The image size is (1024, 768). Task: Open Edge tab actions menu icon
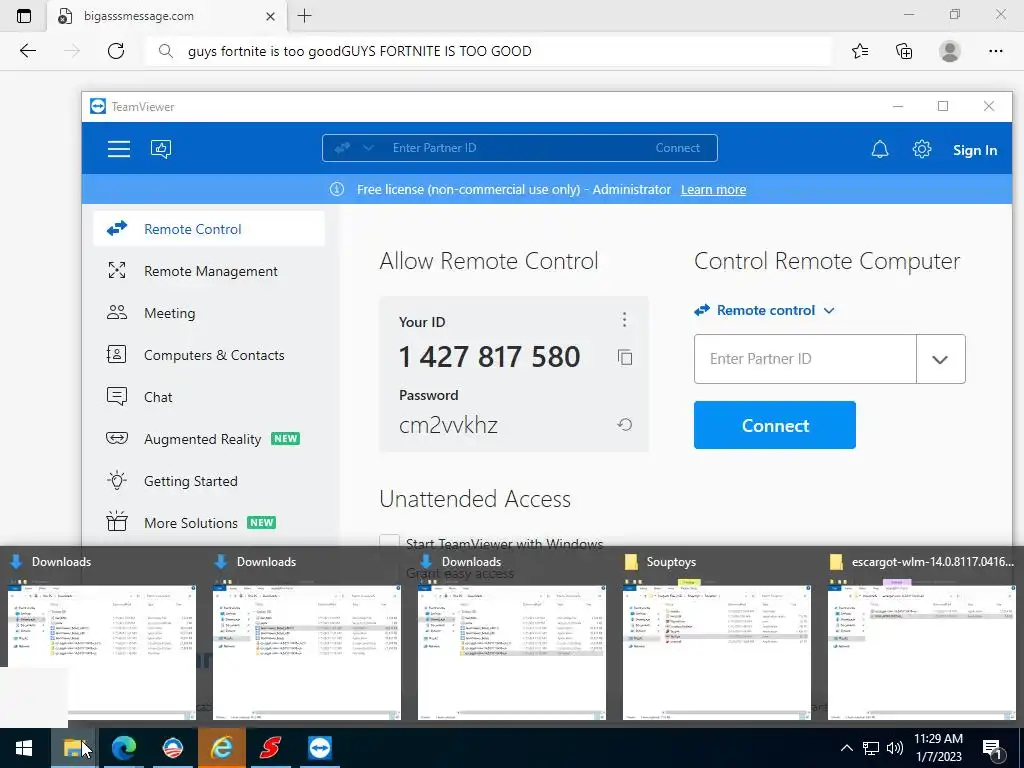click(x=24, y=16)
